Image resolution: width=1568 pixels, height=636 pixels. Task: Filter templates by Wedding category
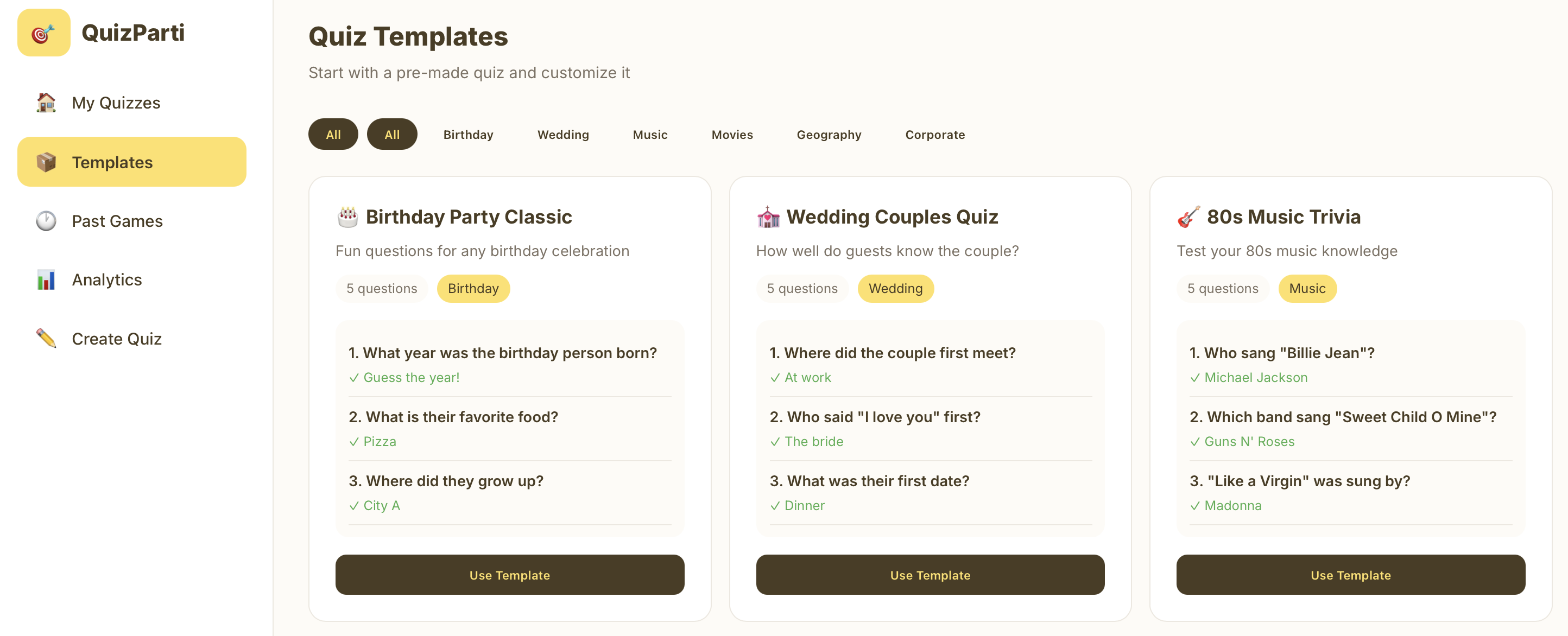562,135
